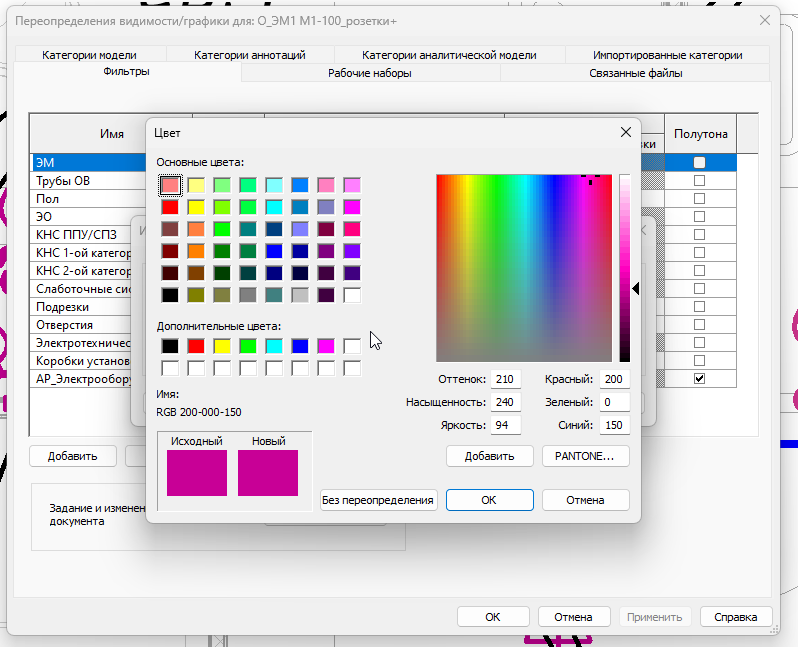798x647 pixels.
Task: Click the PANTONE... button
Action: tap(585, 456)
